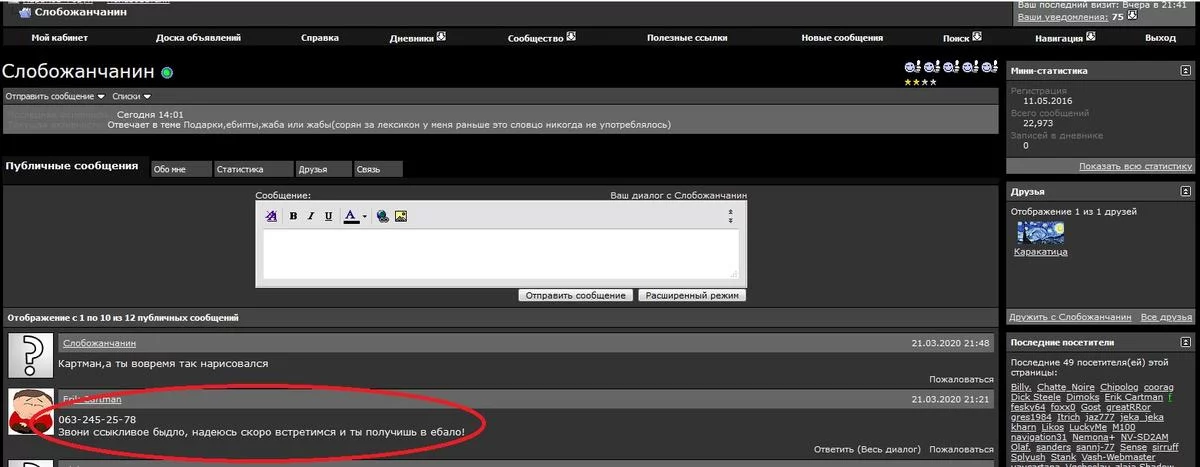Image resolution: width=1200 pixels, height=467 pixels.
Task: Click the editor resize arrows icon
Action: click(730, 215)
